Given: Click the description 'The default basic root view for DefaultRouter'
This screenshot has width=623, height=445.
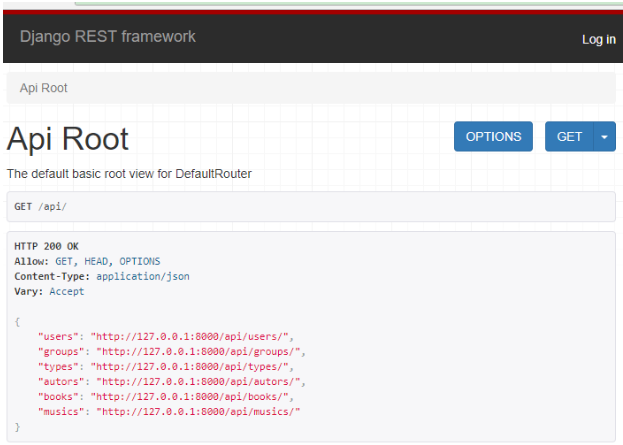Looking at the screenshot, I should [129, 174].
